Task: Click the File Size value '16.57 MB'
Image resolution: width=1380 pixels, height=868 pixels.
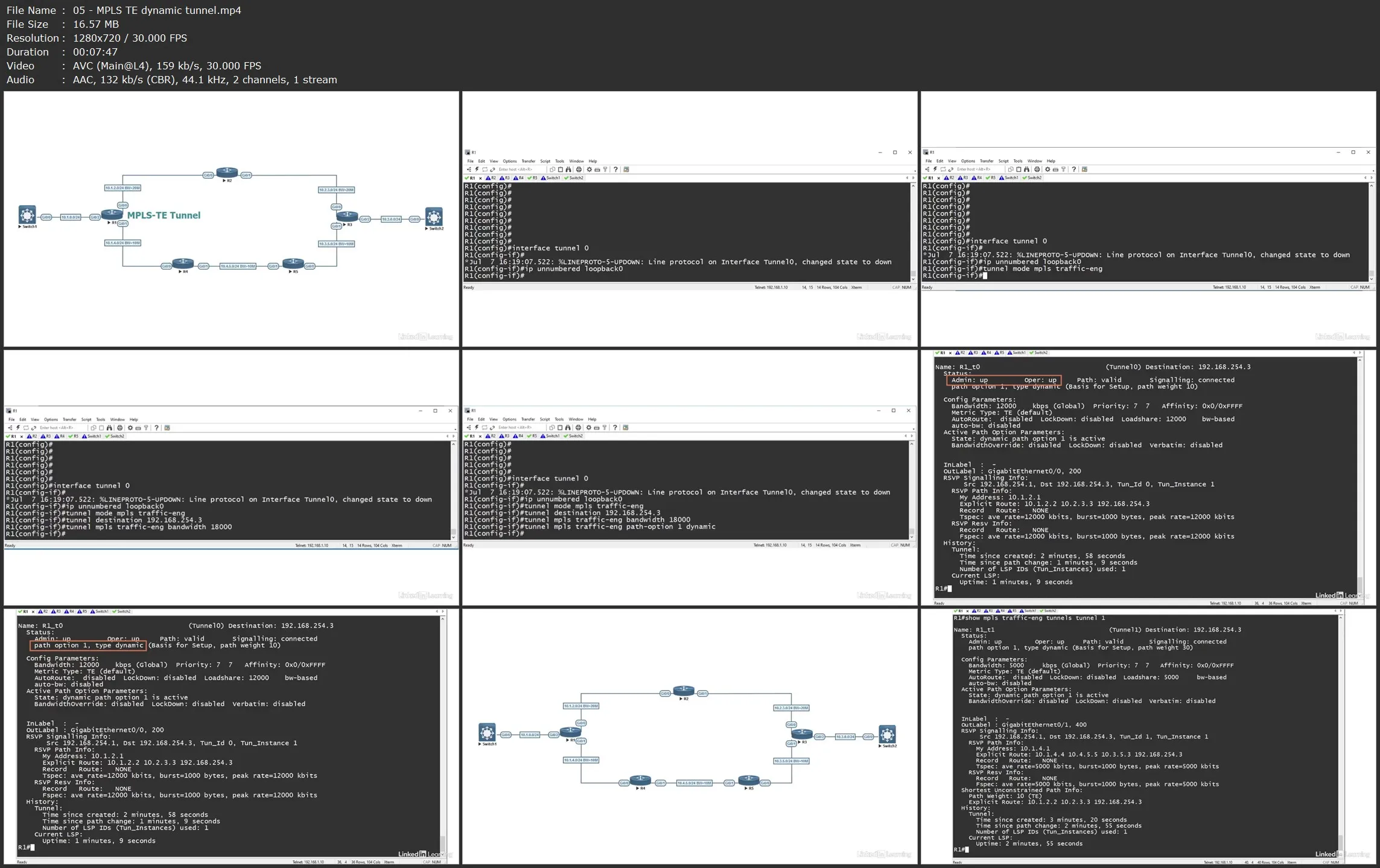Action: coord(96,24)
